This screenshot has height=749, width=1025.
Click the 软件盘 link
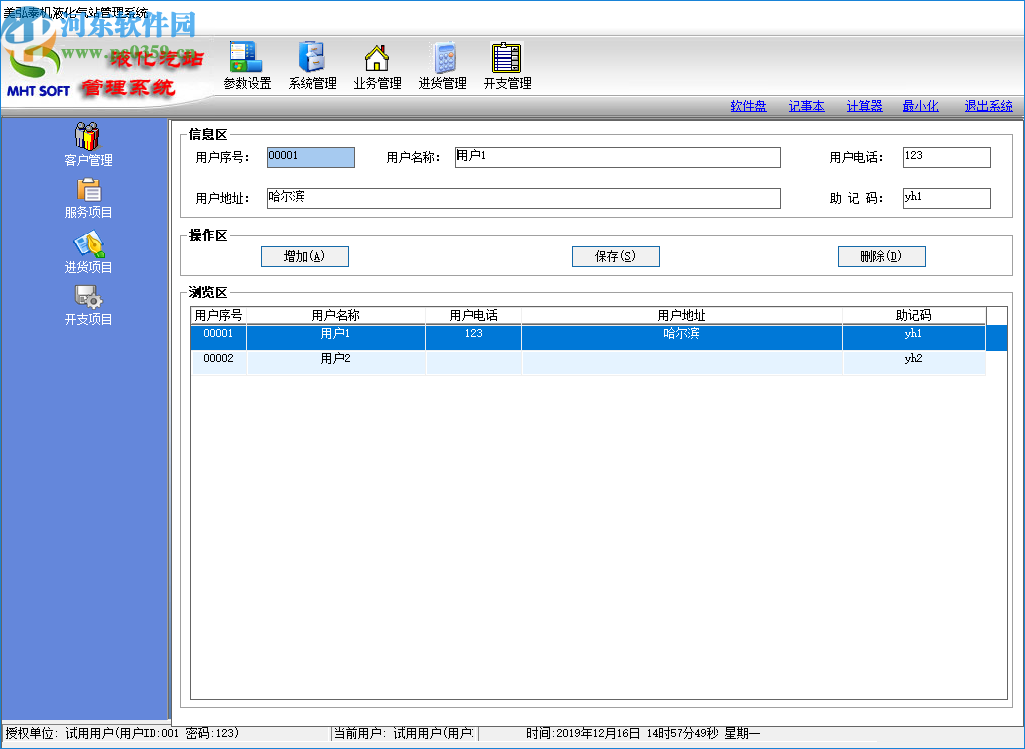click(748, 106)
